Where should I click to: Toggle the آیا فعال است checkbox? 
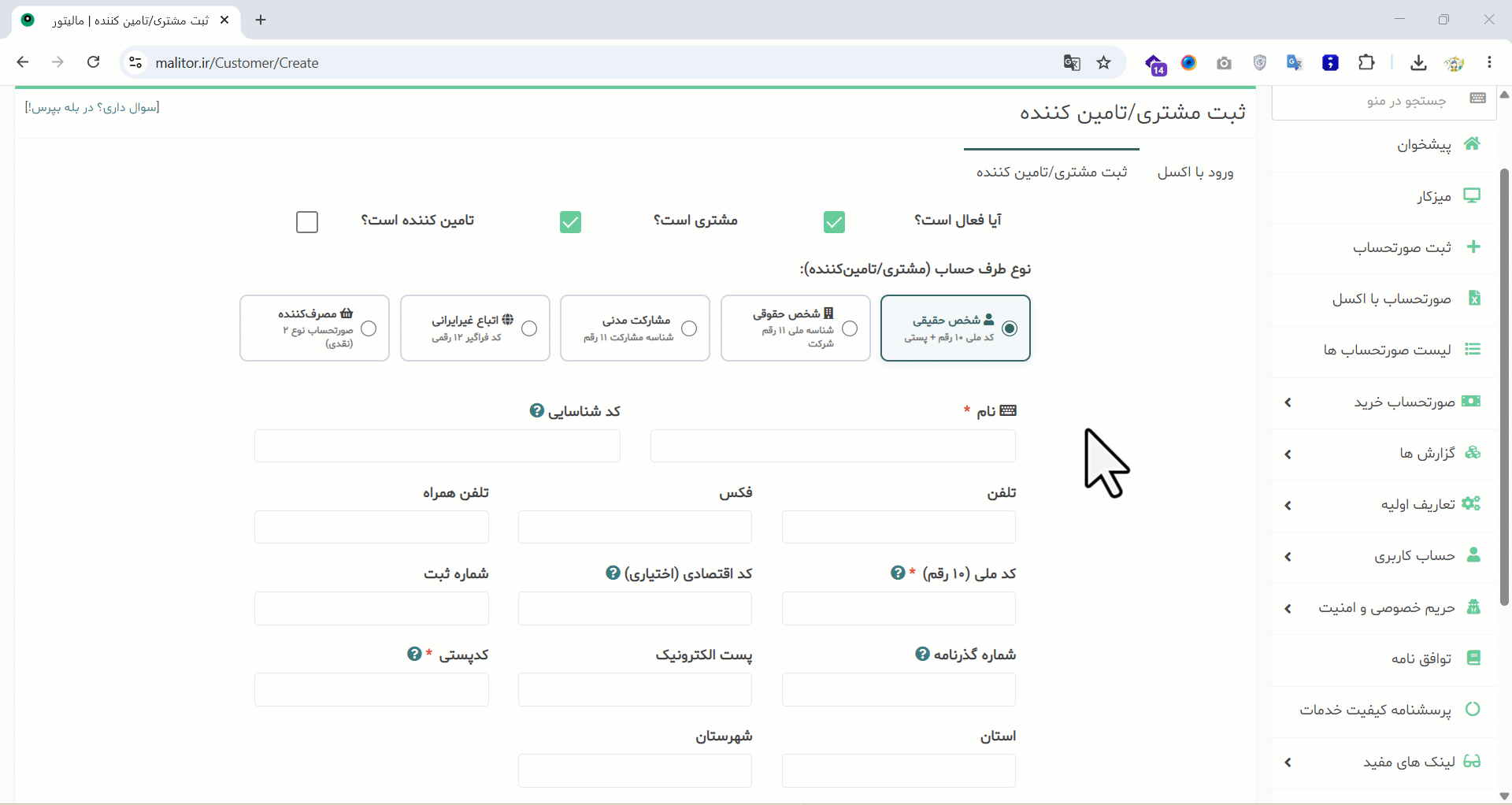point(834,222)
